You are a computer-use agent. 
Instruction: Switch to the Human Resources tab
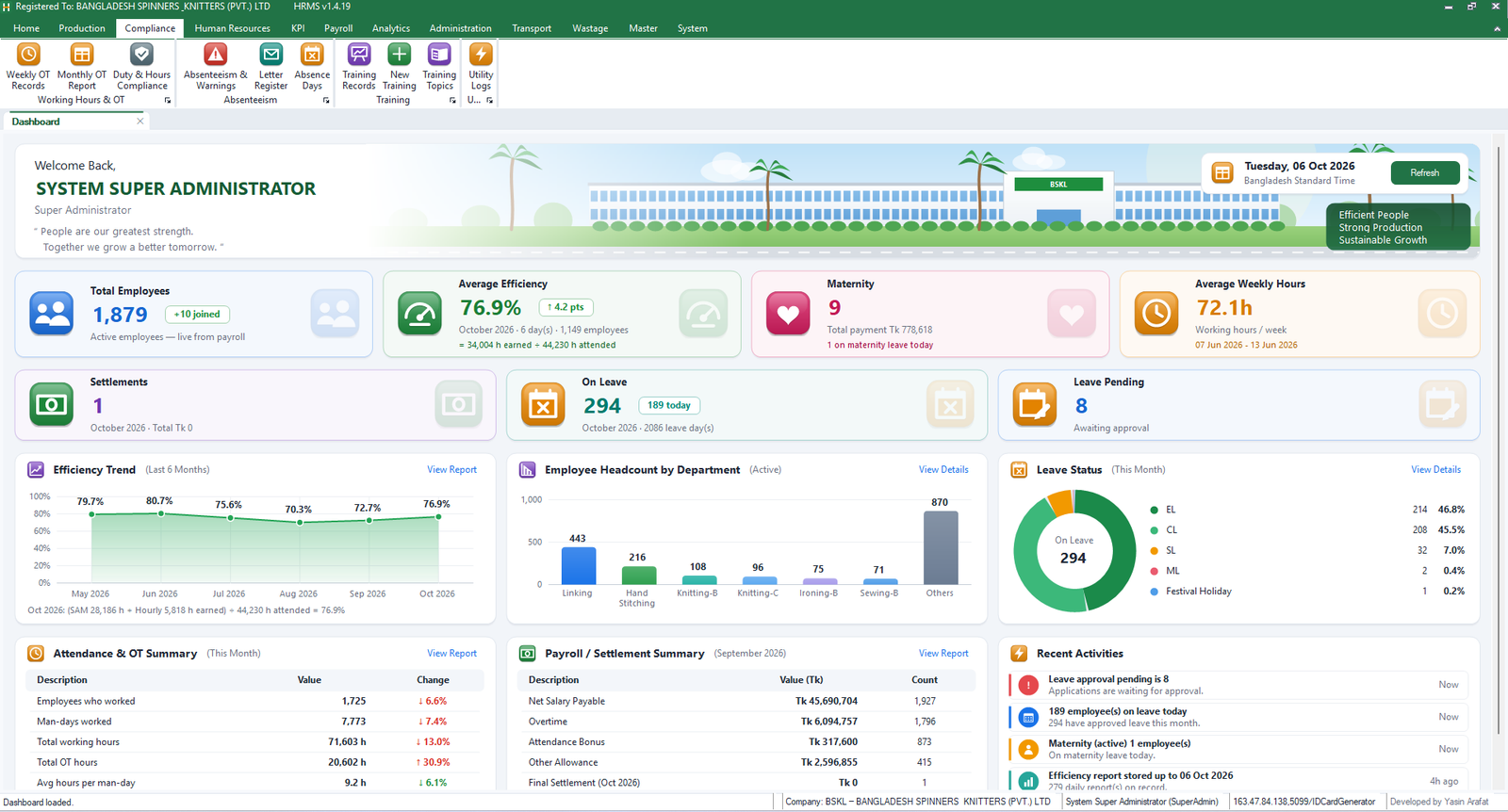[x=232, y=28]
